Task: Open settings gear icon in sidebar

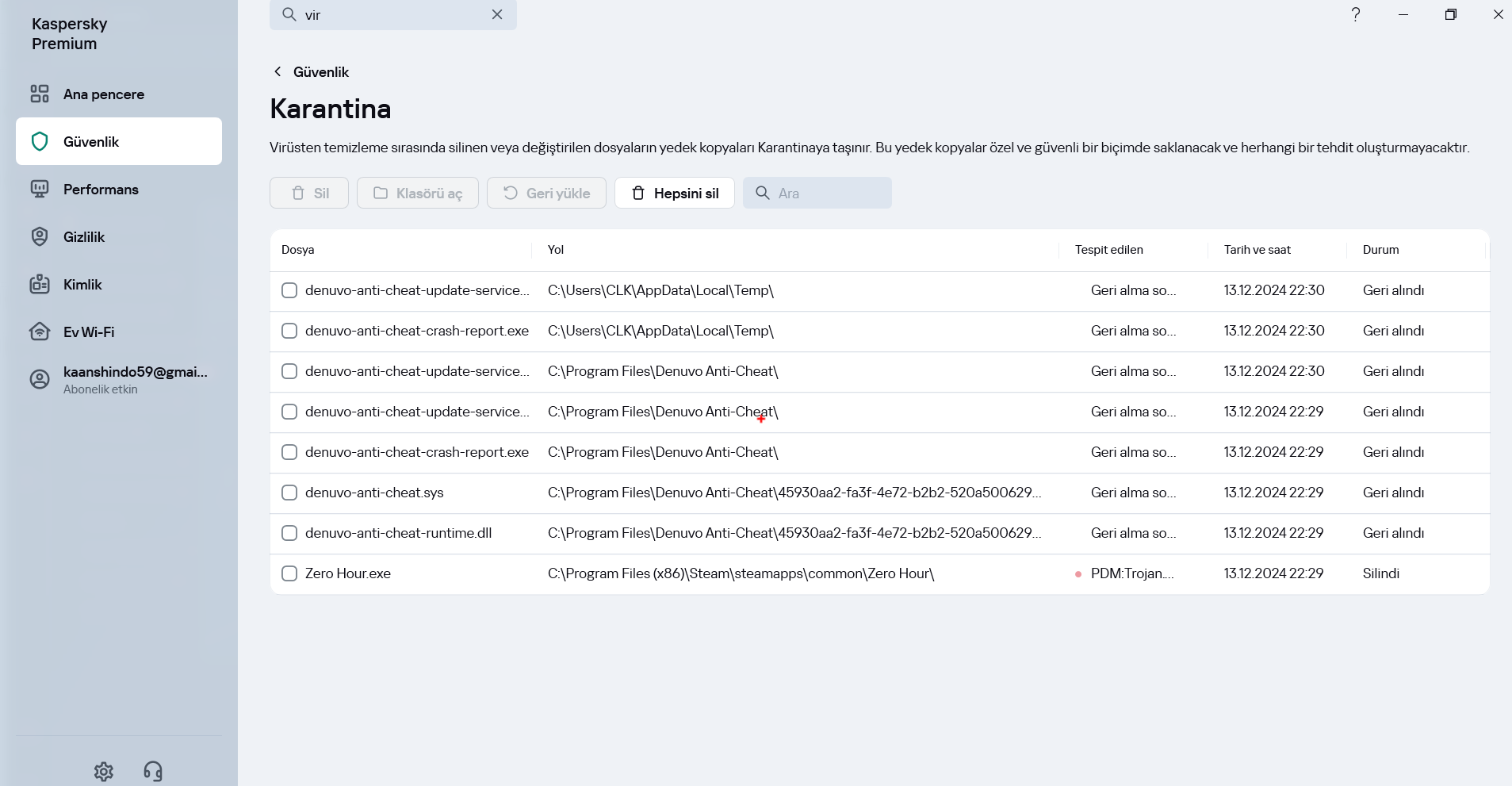Action: (104, 771)
